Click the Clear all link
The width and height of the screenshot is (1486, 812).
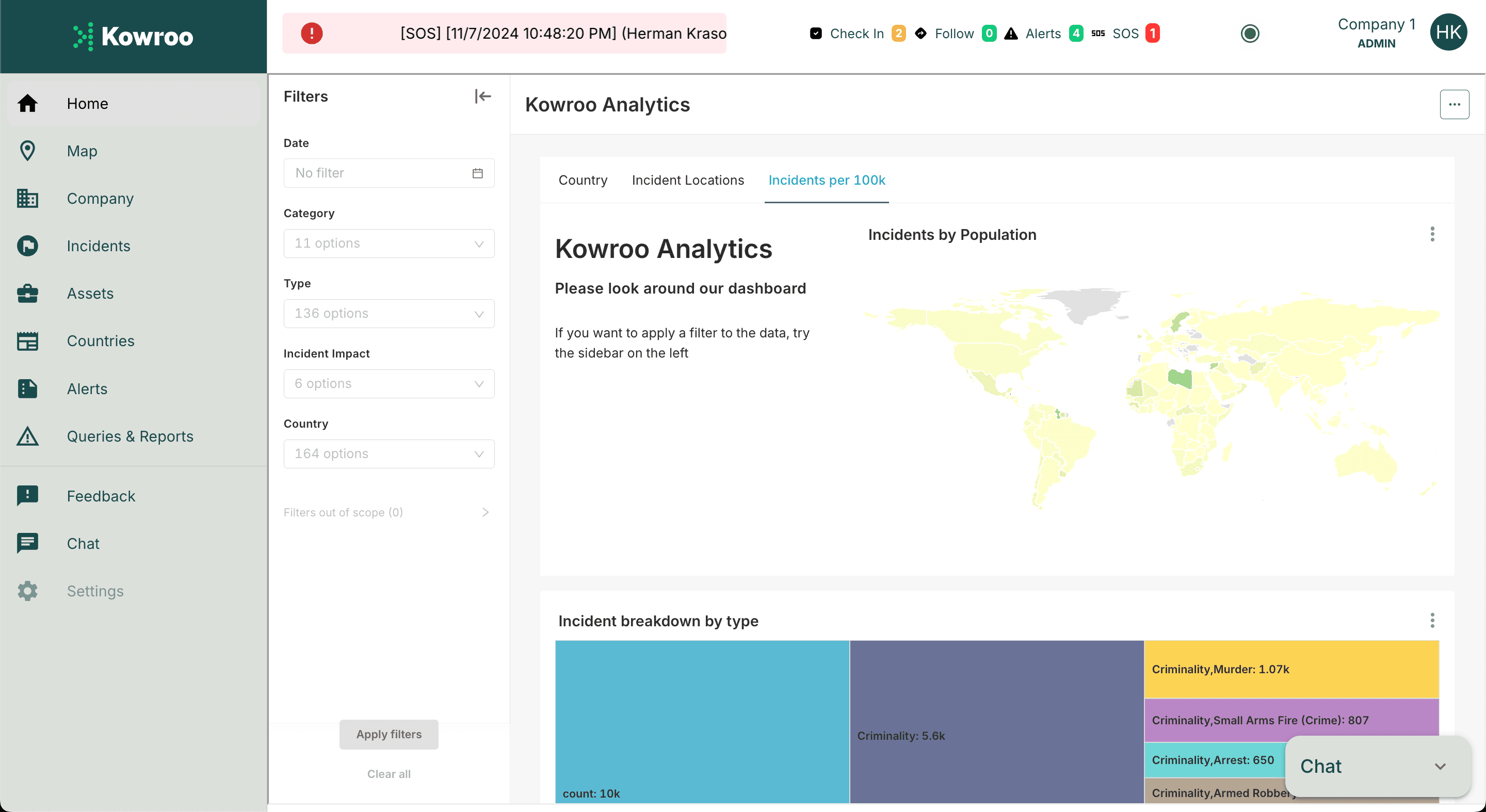click(389, 774)
